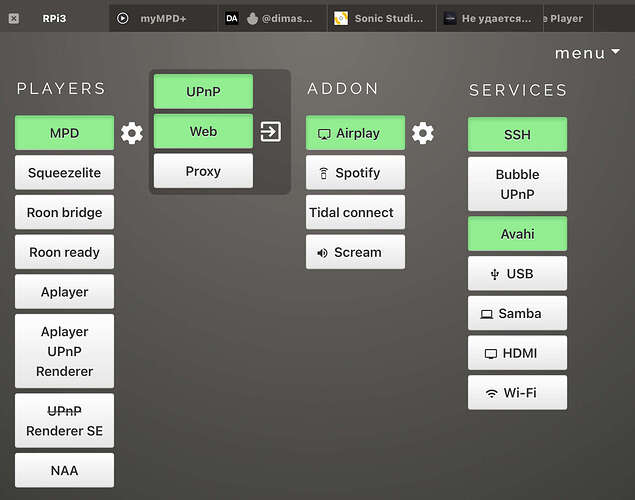Enable the NAA player
Screen dimensions: 635x500
64,470
